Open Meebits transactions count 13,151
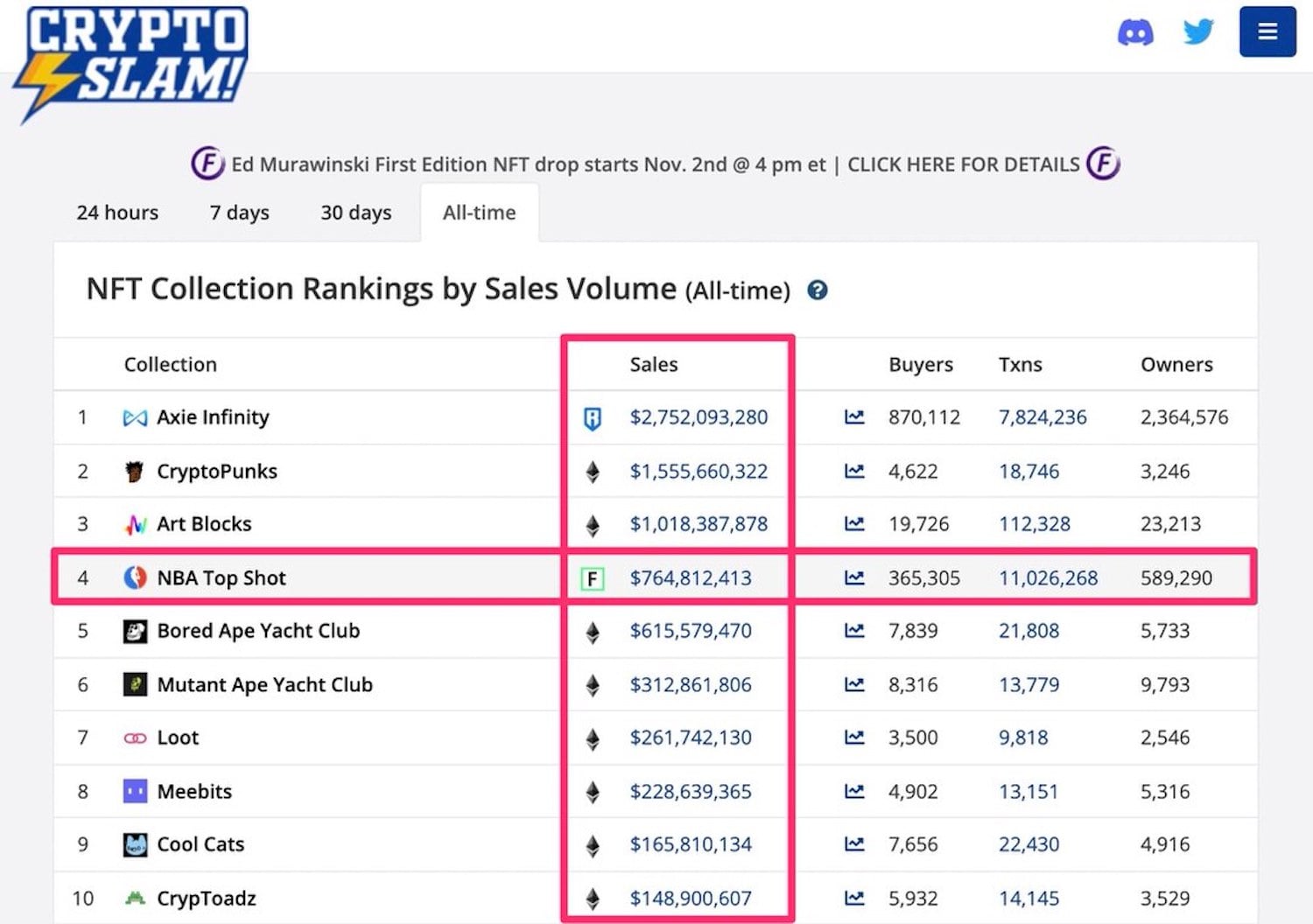This screenshot has height=924, width=1313. pos(1029,792)
